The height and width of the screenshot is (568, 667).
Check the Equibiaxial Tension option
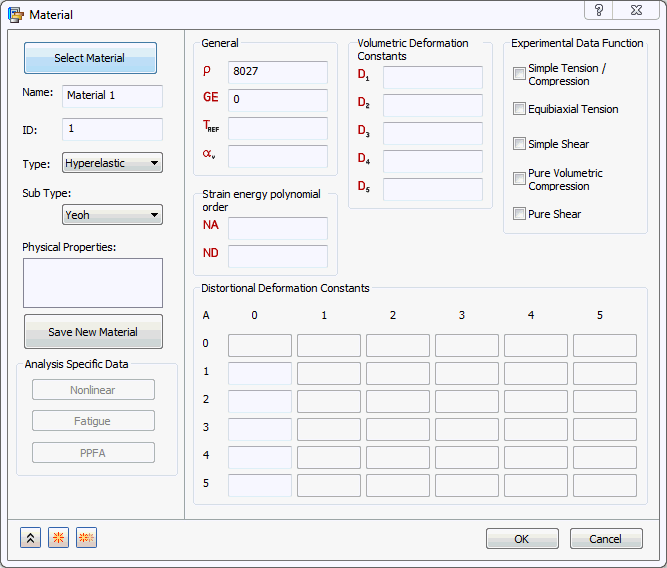pyautogui.click(x=519, y=109)
